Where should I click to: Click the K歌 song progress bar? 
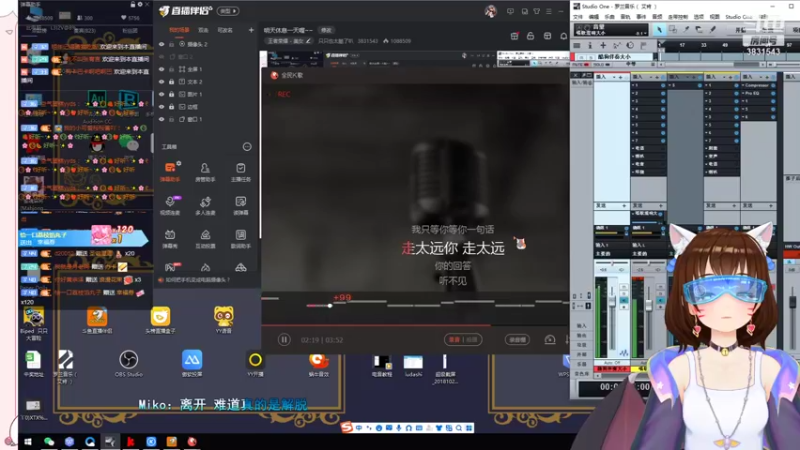(x=414, y=325)
